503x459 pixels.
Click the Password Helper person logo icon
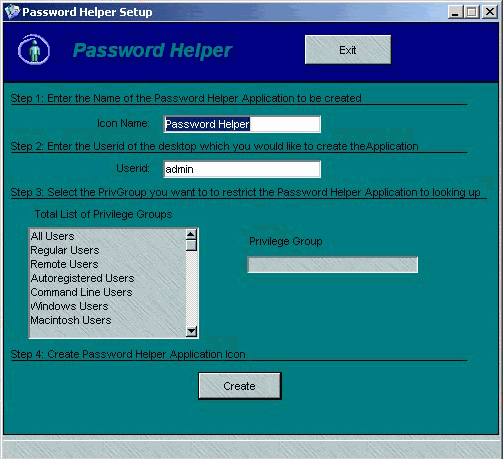pyautogui.click(x=34, y=50)
